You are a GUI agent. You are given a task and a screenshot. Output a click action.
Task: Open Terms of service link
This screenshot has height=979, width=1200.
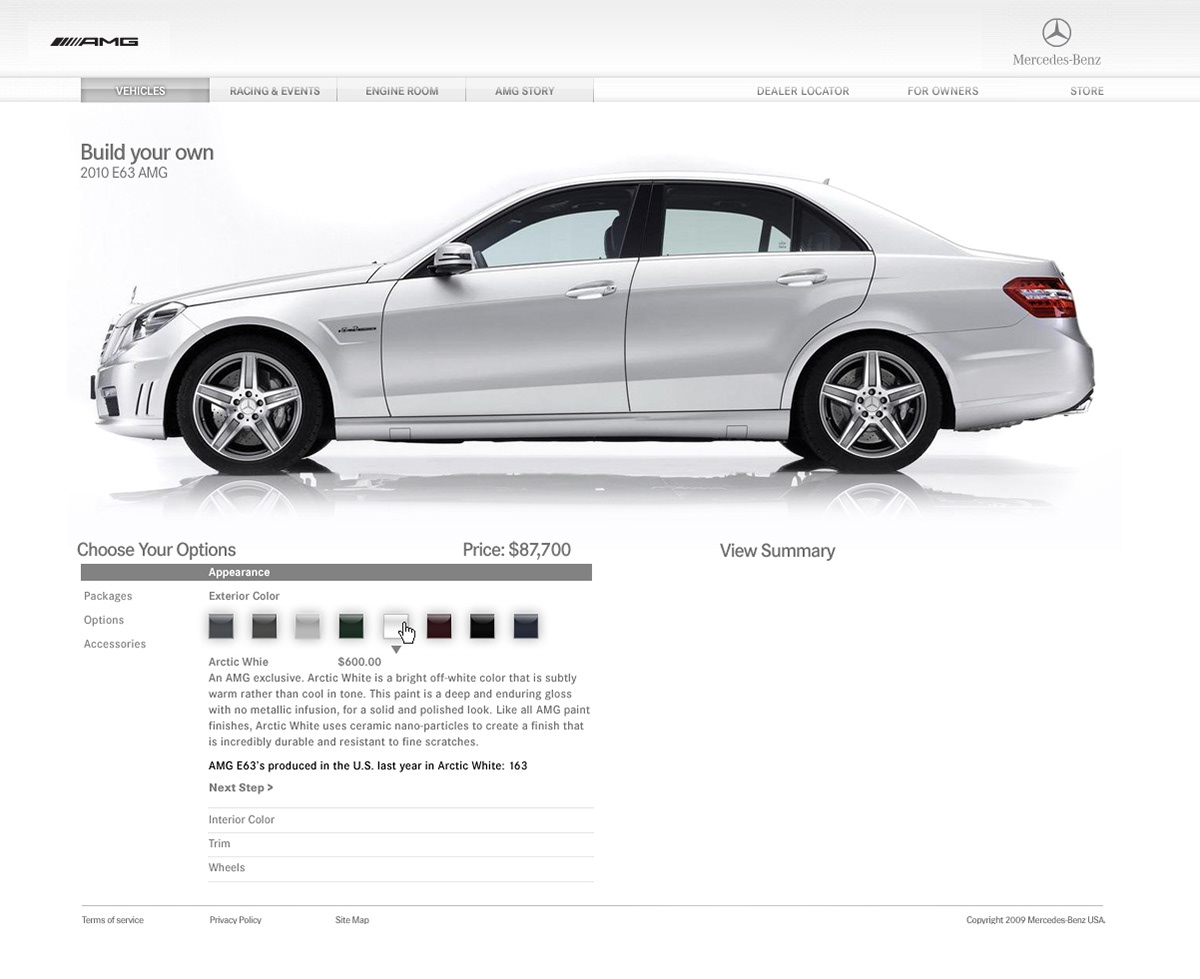[x=113, y=920]
